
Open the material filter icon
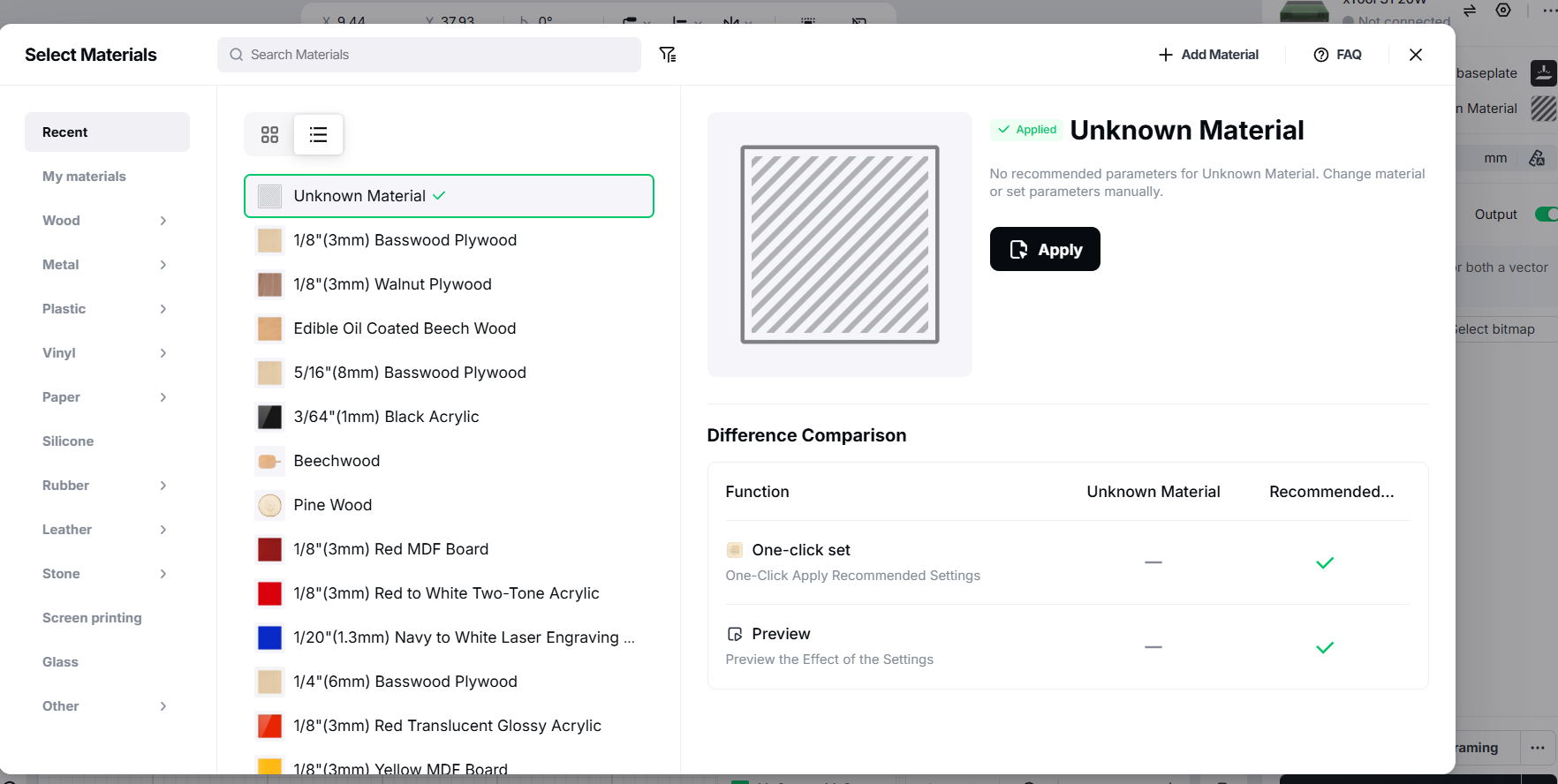[x=668, y=55]
